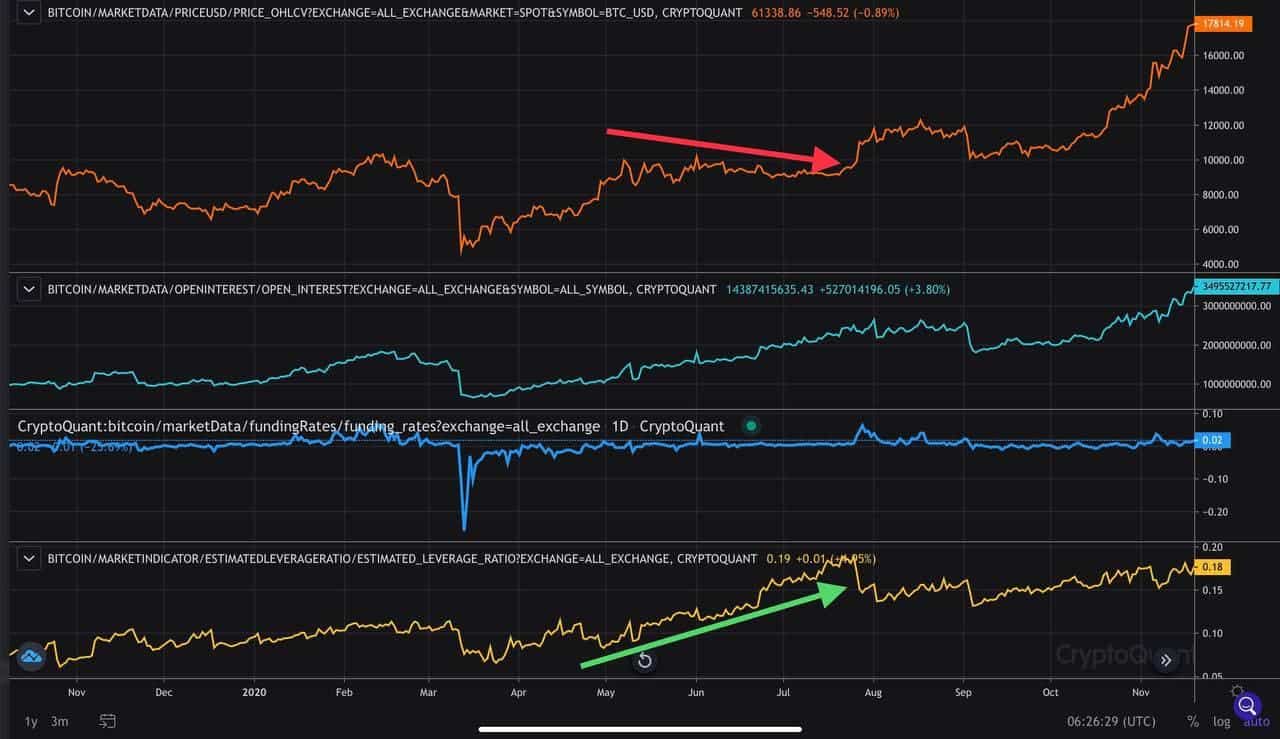Click the Mar label on the time axis
1280x739 pixels.
coord(429,691)
